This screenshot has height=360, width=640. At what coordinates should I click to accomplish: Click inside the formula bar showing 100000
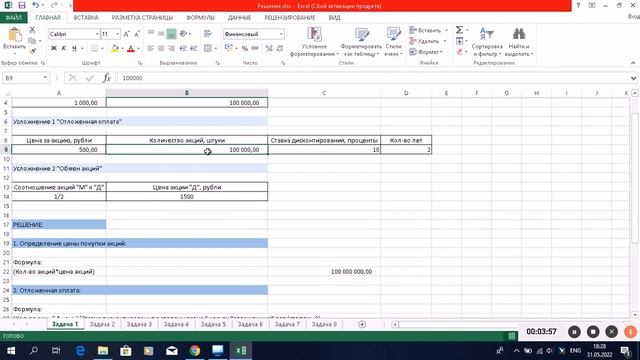373,78
